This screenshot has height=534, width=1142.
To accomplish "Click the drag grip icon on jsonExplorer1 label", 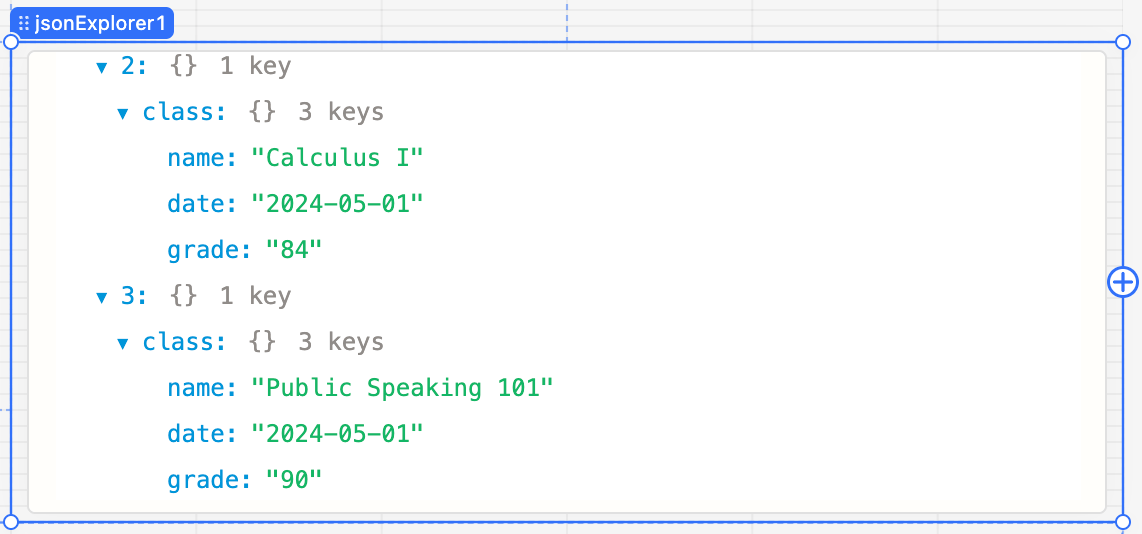I will tap(23, 23).
